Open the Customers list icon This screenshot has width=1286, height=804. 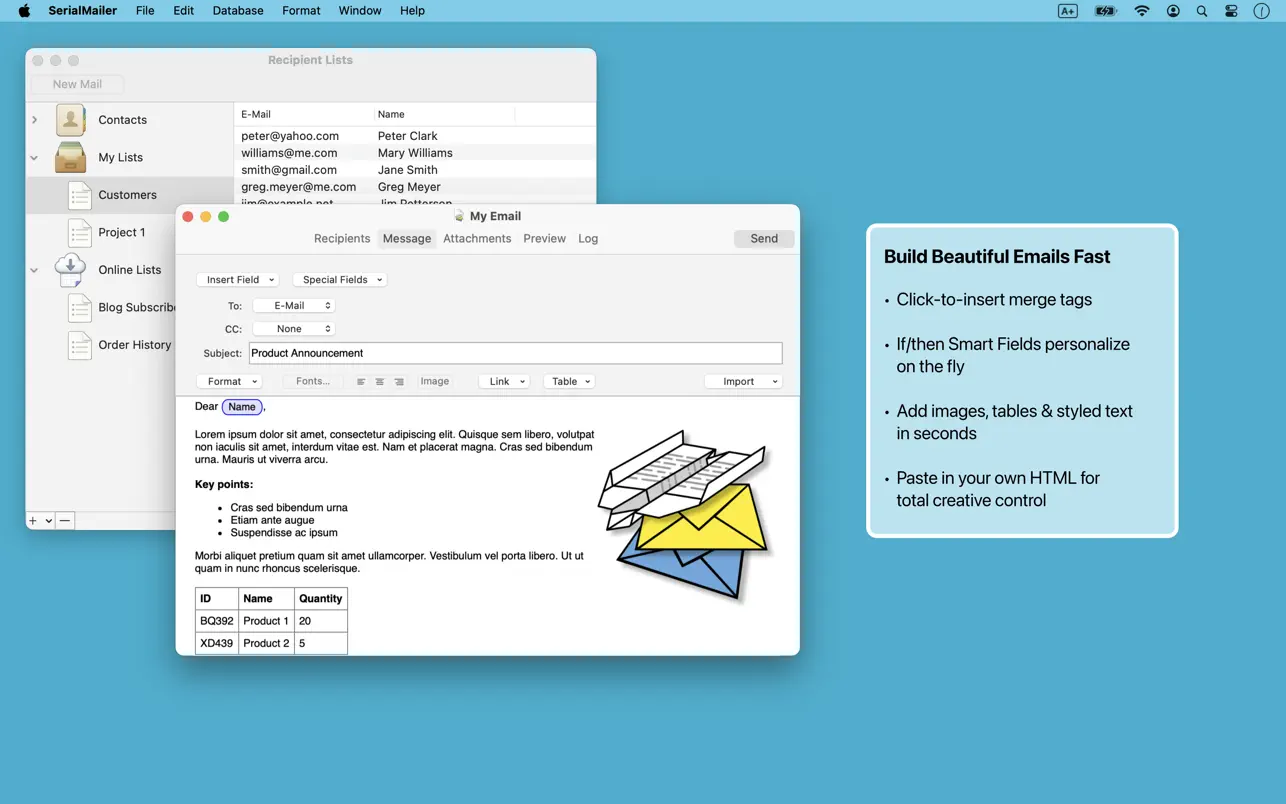click(79, 194)
